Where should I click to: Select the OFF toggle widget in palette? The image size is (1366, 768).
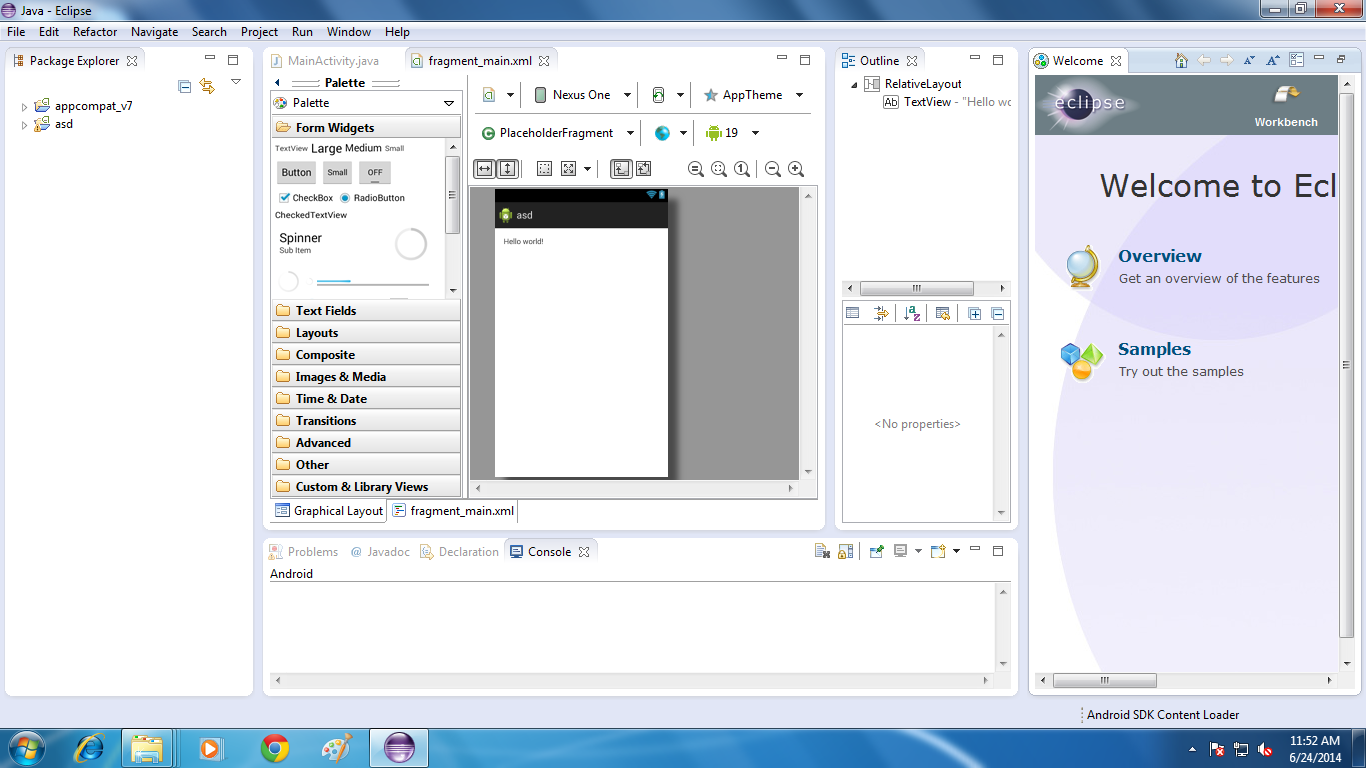(374, 172)
